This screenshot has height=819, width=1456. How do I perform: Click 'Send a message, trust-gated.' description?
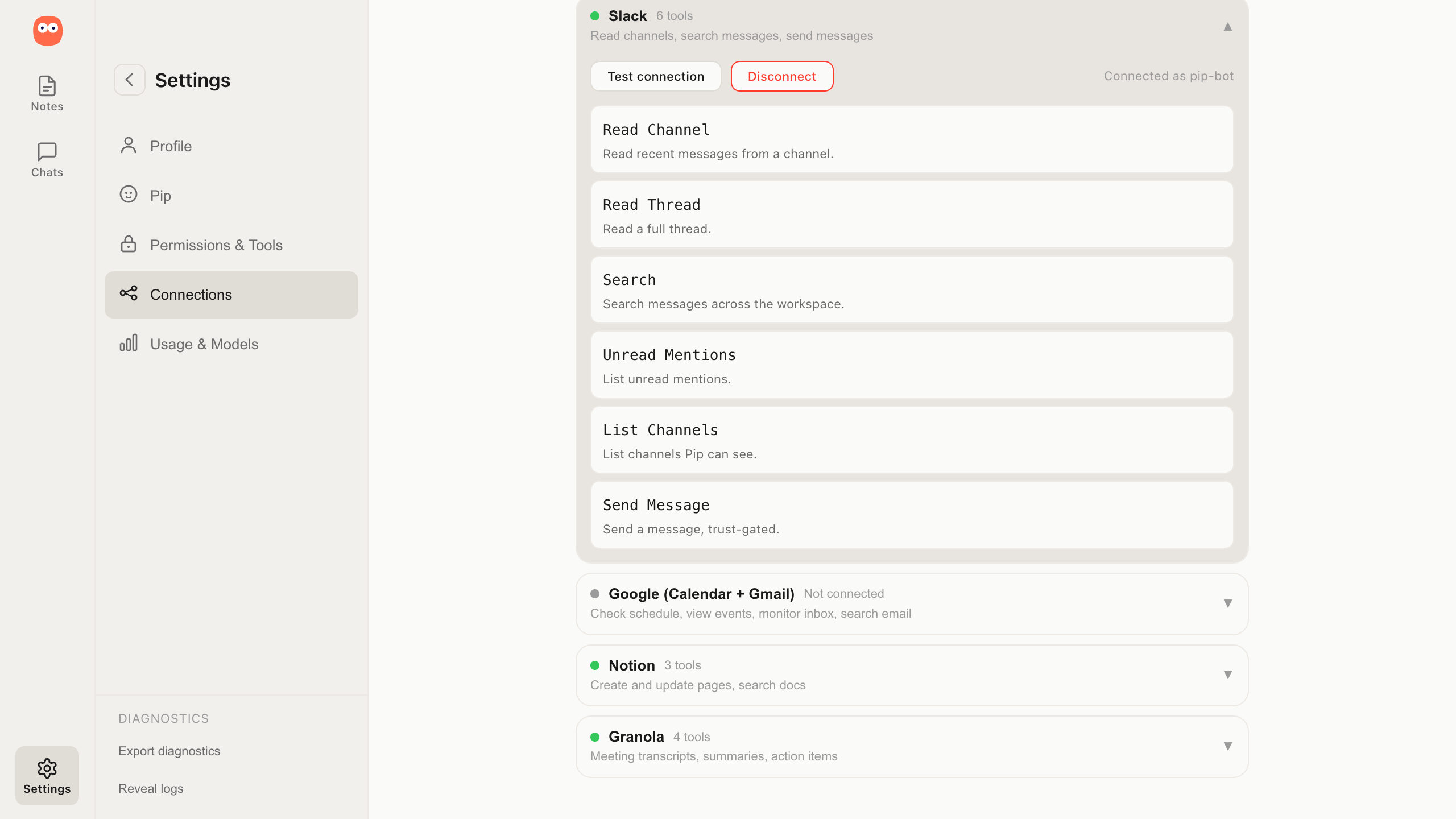pyautogui.click(x=691, y=530)
